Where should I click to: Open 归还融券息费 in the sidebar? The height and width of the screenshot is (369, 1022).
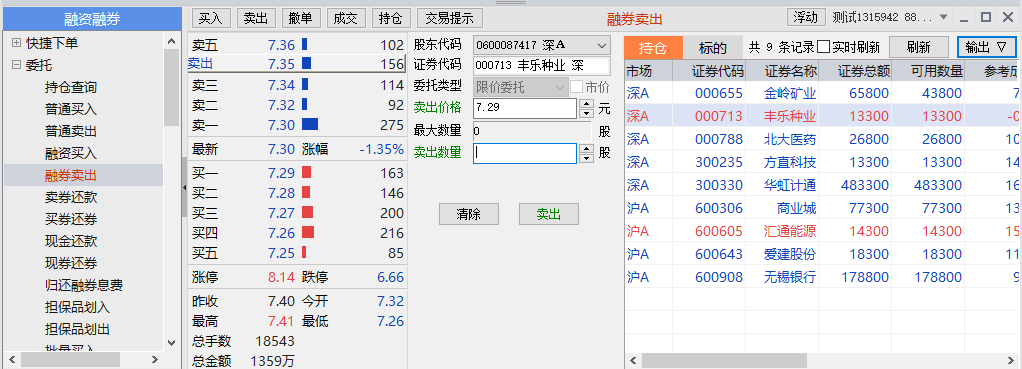(x=84, y=285)
